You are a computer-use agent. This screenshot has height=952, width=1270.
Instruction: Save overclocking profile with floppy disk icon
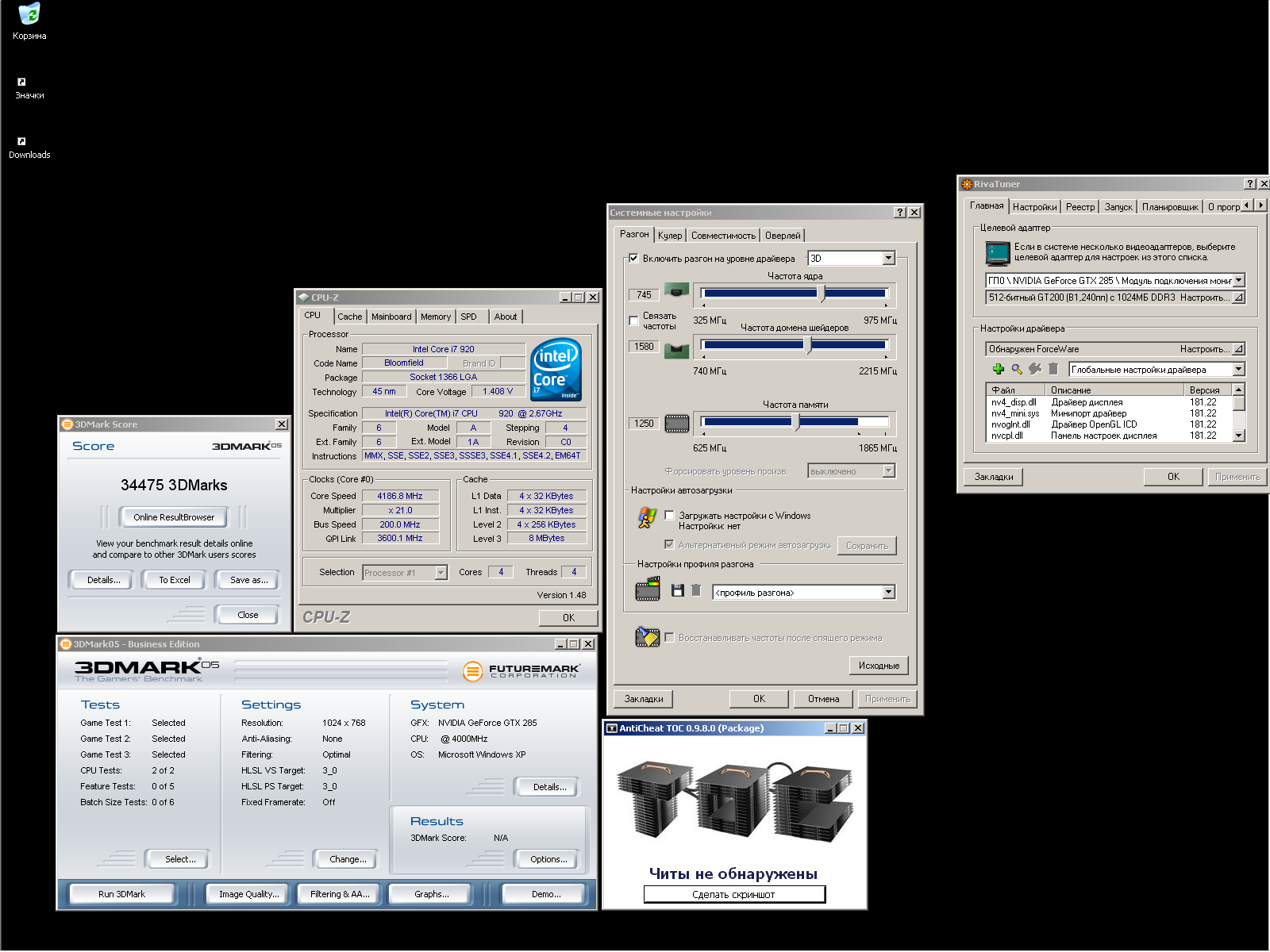pos(678,590)
